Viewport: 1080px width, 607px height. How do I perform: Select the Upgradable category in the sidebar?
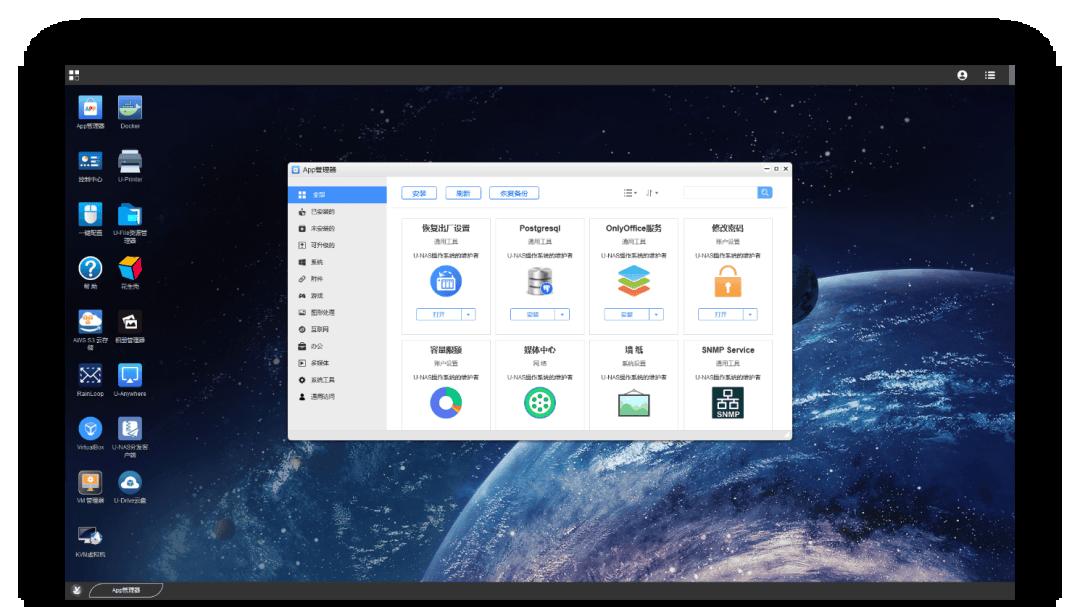click(338, 245)
